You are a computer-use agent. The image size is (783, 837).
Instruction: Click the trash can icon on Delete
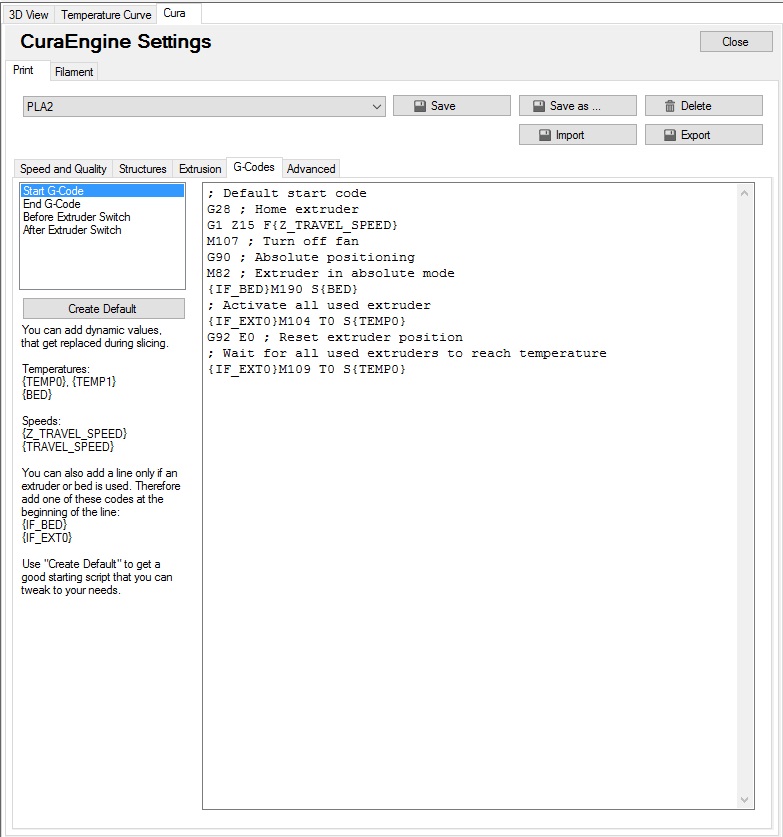tap(670, 106)
